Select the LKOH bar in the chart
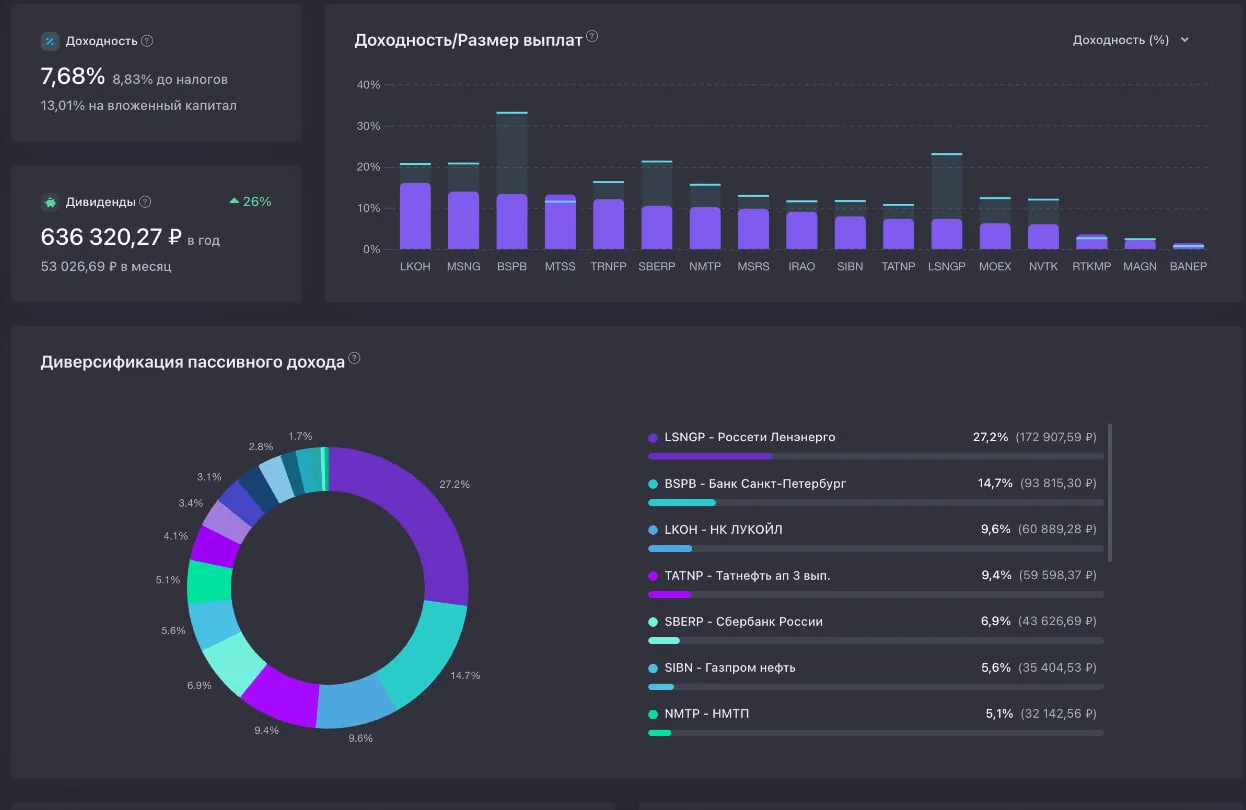Image resolution: width=1246 pixels, height=810 pixels. coord(415,206)
